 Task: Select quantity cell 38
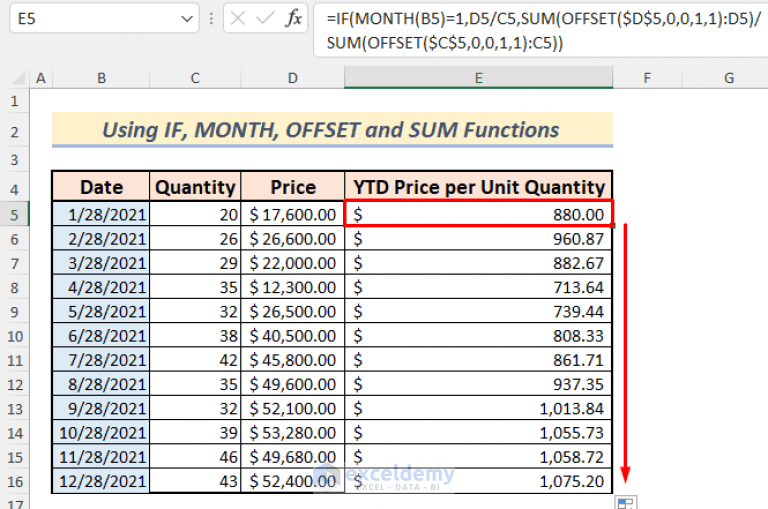pyautogui.click(x=195, y=336)
